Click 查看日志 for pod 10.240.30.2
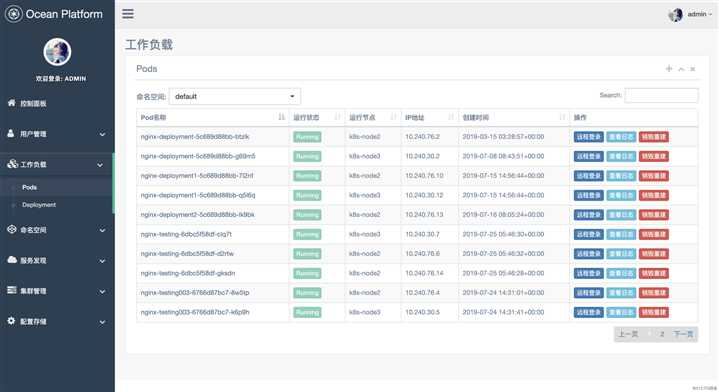Image resolution: width=719 pixels, height=392 pixels. pos(621,156)
